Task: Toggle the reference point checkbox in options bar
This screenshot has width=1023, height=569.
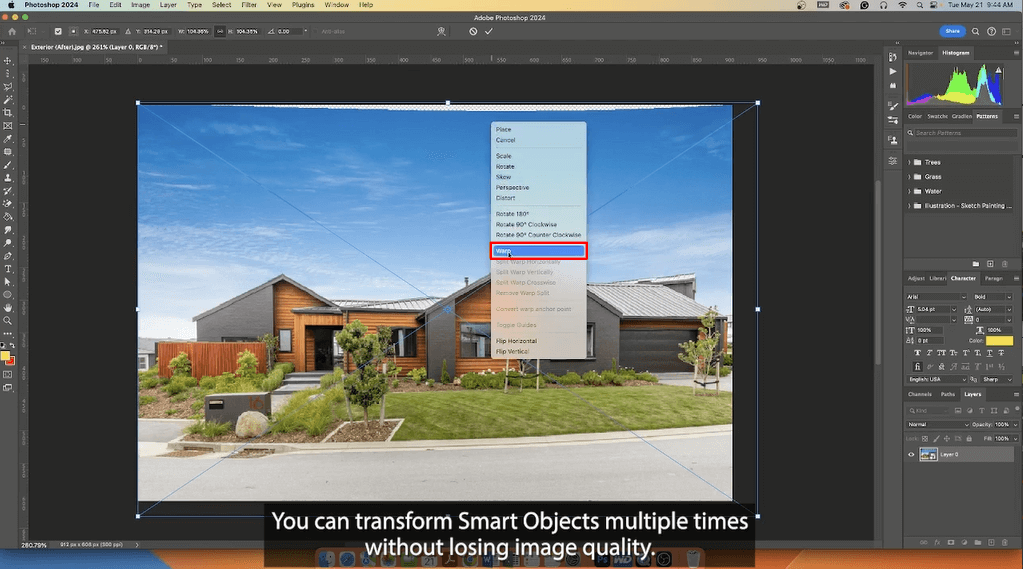Action: click(58, 31)
